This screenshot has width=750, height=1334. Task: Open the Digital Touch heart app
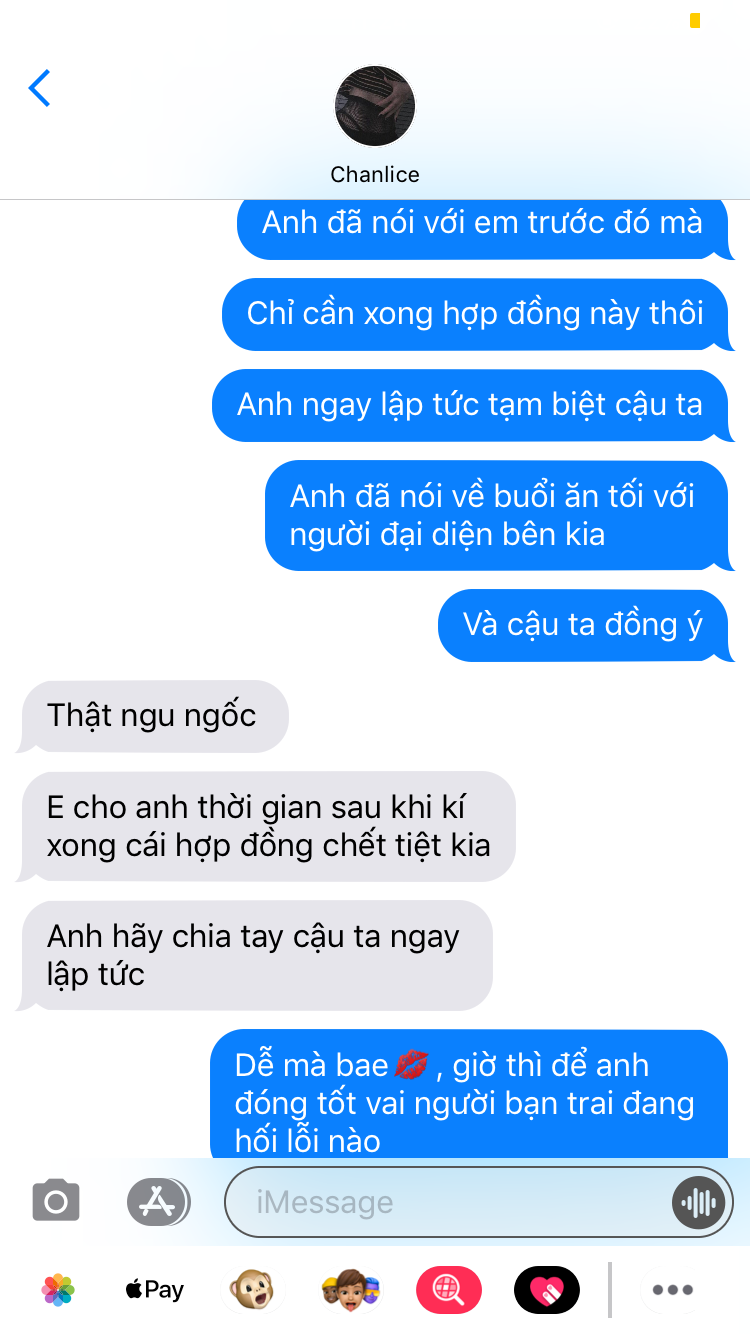click(547, 1290)
